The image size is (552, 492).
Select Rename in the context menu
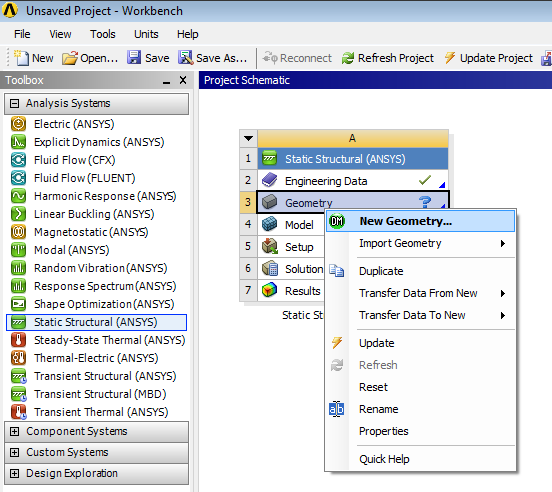[x=420, y=409]
